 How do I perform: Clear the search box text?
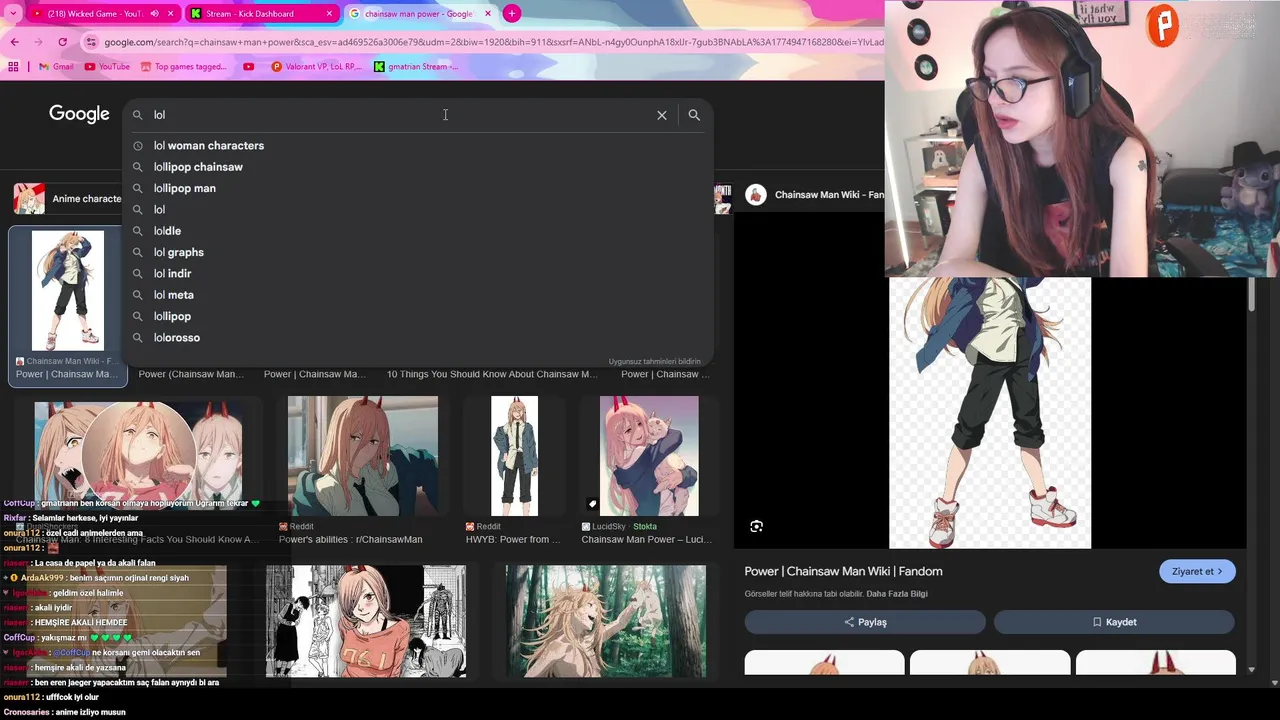pos(662,115)
